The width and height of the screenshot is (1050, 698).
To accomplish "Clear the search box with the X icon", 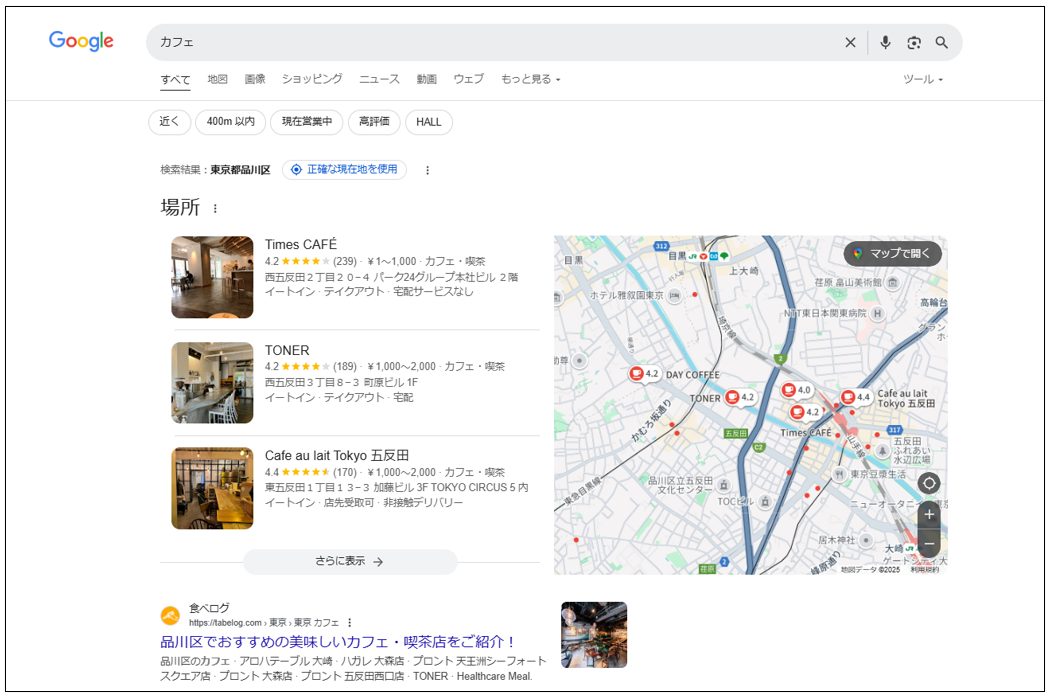I will point(850,42).
